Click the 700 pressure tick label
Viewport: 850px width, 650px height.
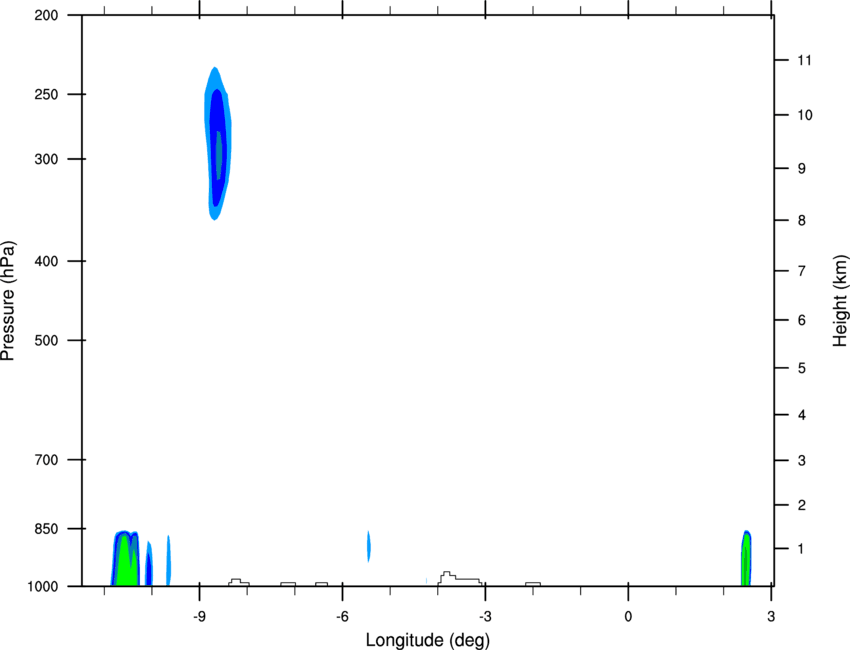click(46, 460)
